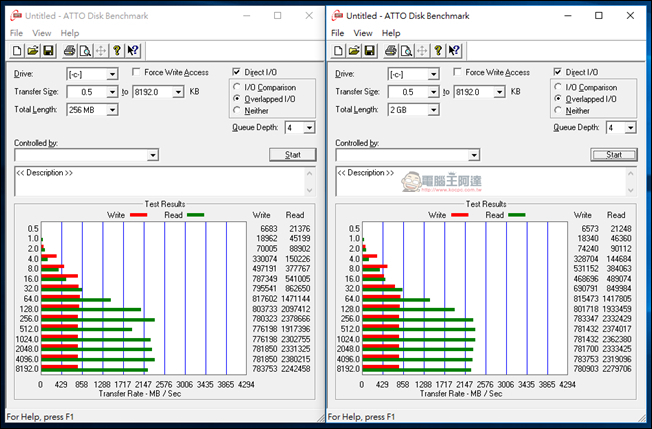Click yellow Help question icon in right window

click(438, 51)
